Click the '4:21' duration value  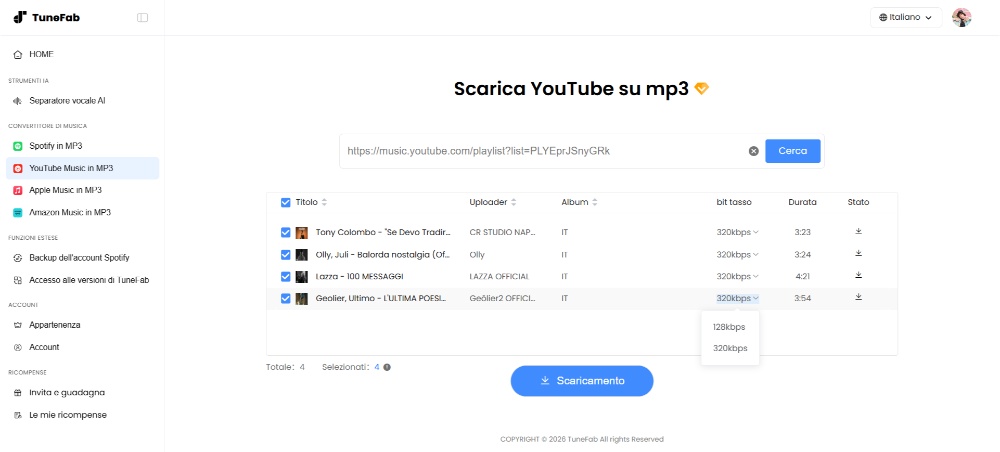click(x=802, y=277)
